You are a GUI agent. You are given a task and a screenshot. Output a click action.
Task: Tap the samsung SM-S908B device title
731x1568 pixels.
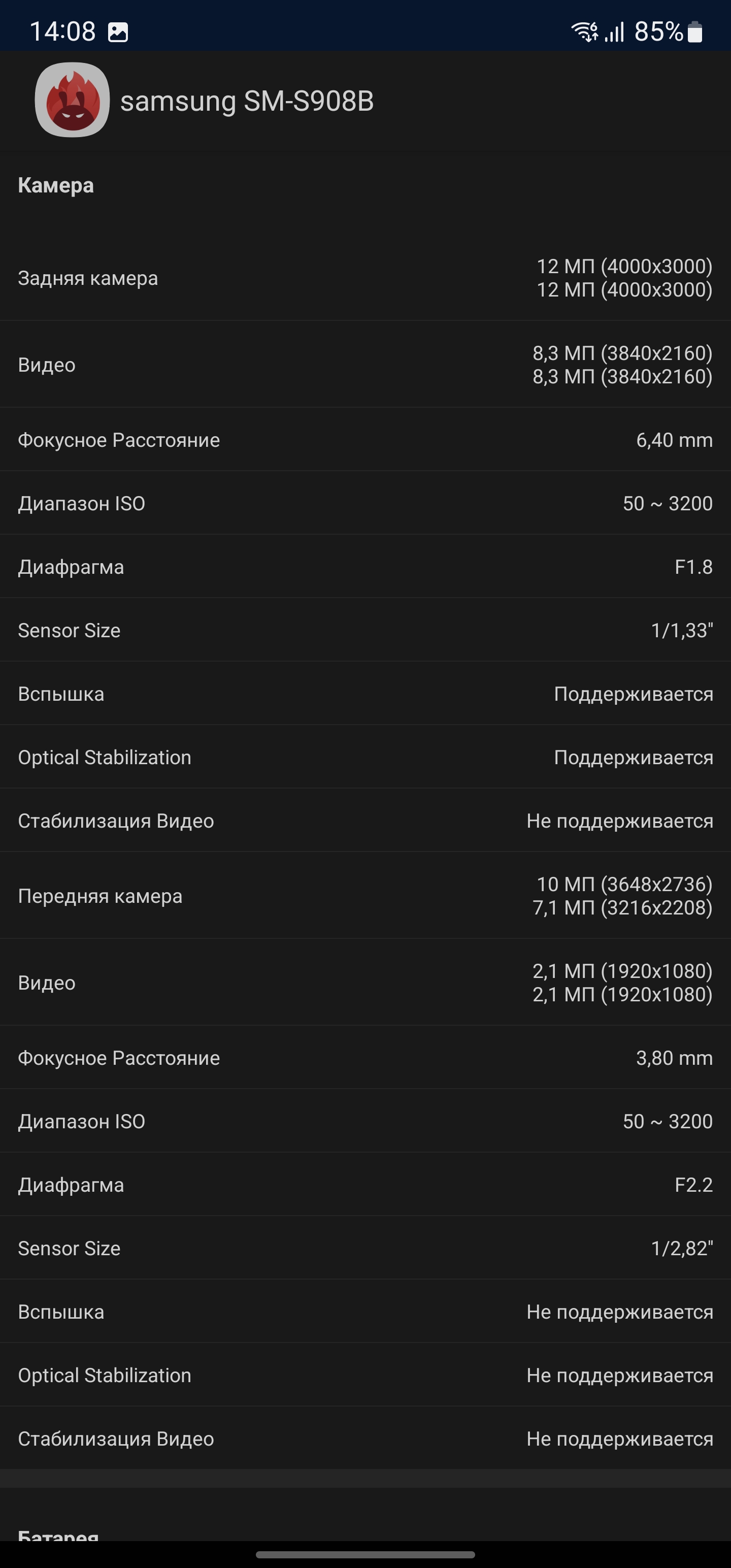pos(247,101)
